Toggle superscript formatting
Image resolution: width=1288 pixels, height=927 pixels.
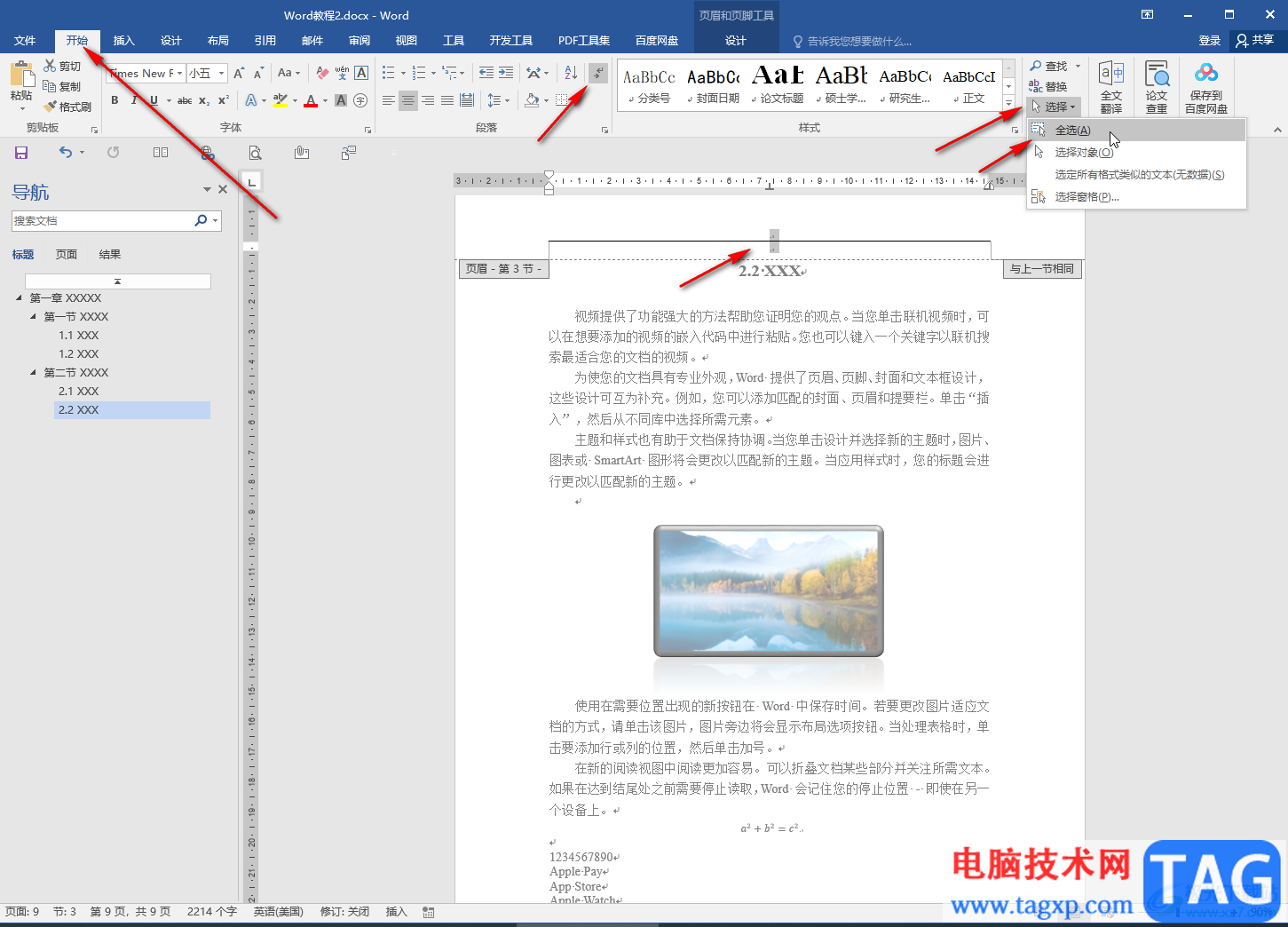point(224,100)
